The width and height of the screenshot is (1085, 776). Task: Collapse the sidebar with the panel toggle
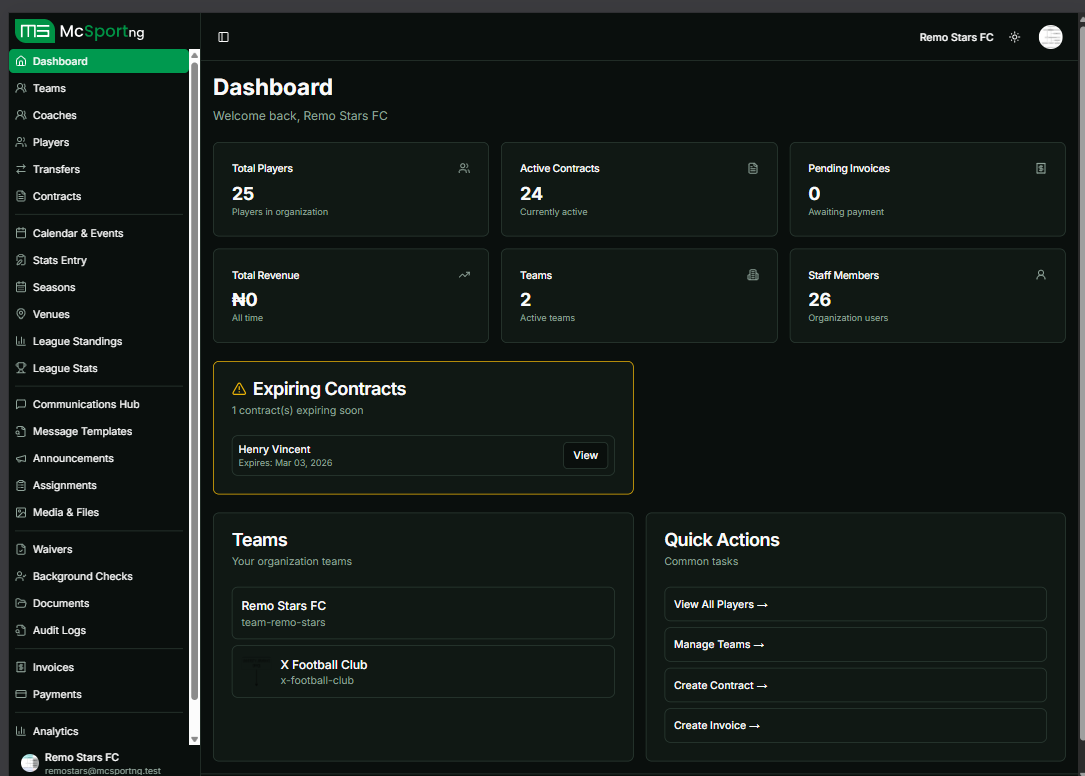pyautogui.click(x=223, y=37)
